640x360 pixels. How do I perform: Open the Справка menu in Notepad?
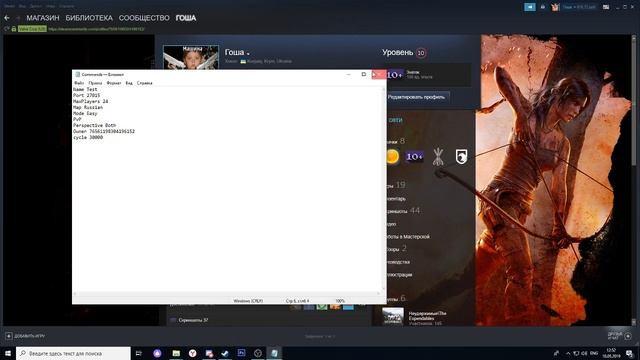click(144, 83)
